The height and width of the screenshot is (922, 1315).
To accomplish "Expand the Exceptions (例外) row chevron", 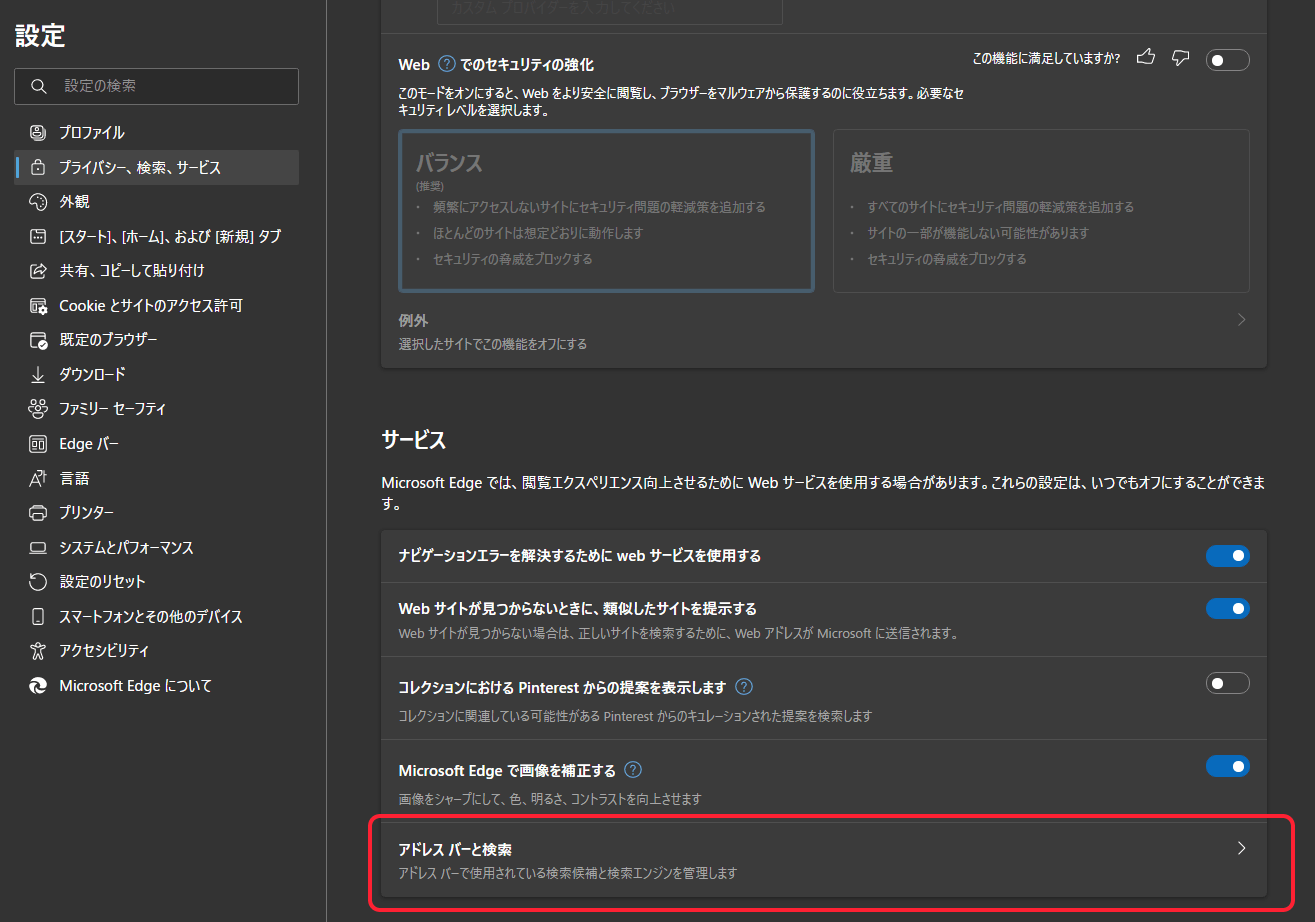I will pos(1241,321).
